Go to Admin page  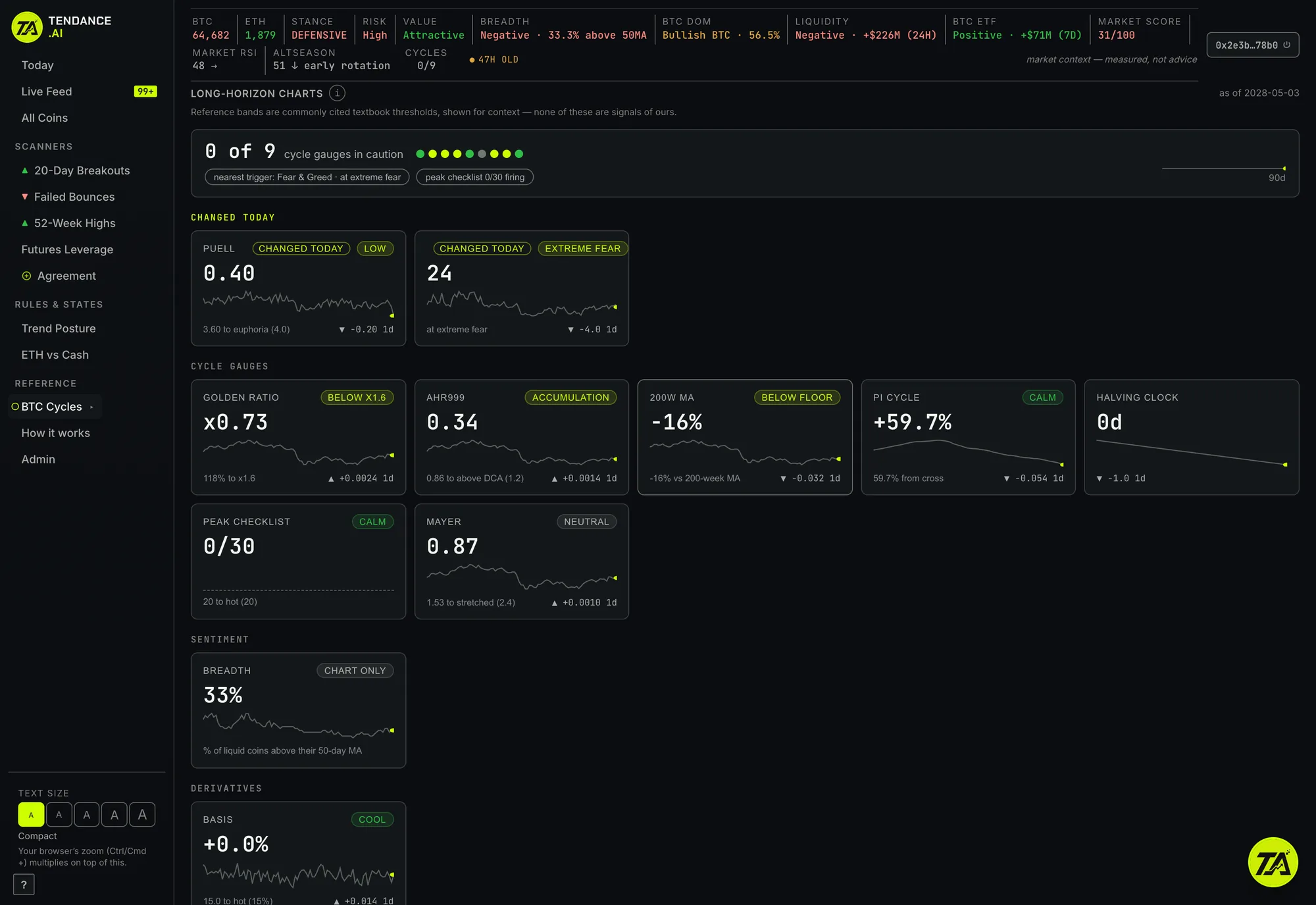point(38,459)
